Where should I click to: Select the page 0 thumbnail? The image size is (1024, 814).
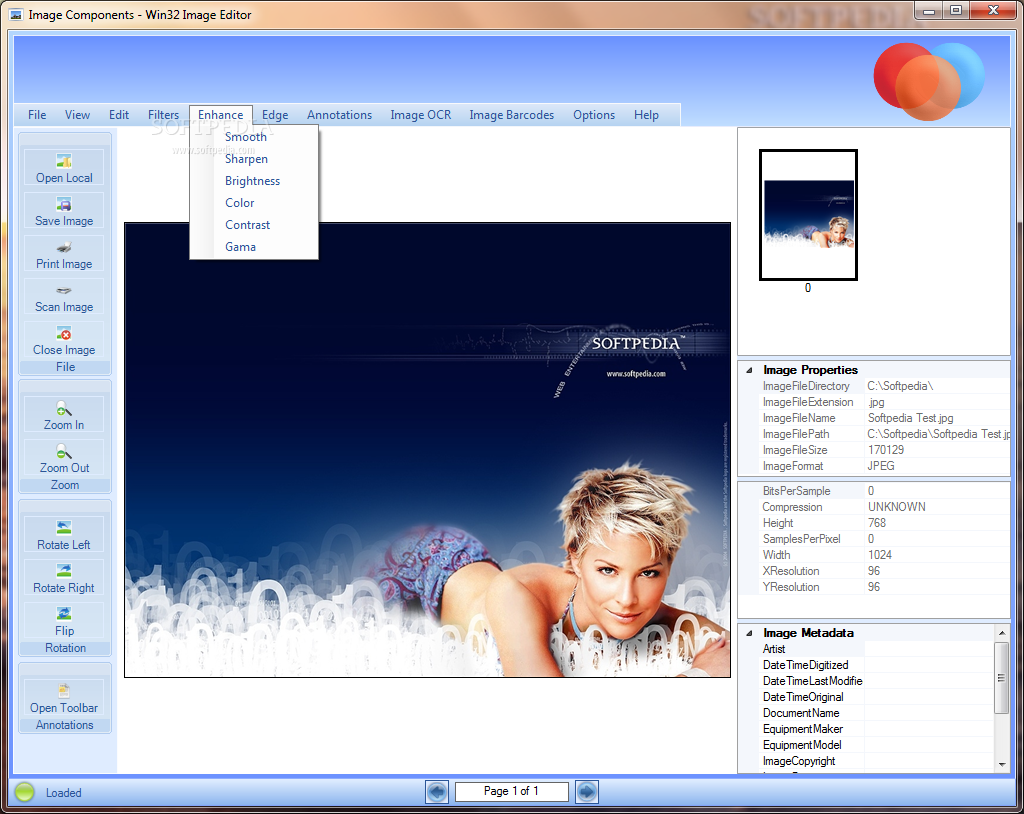[808, 215]
